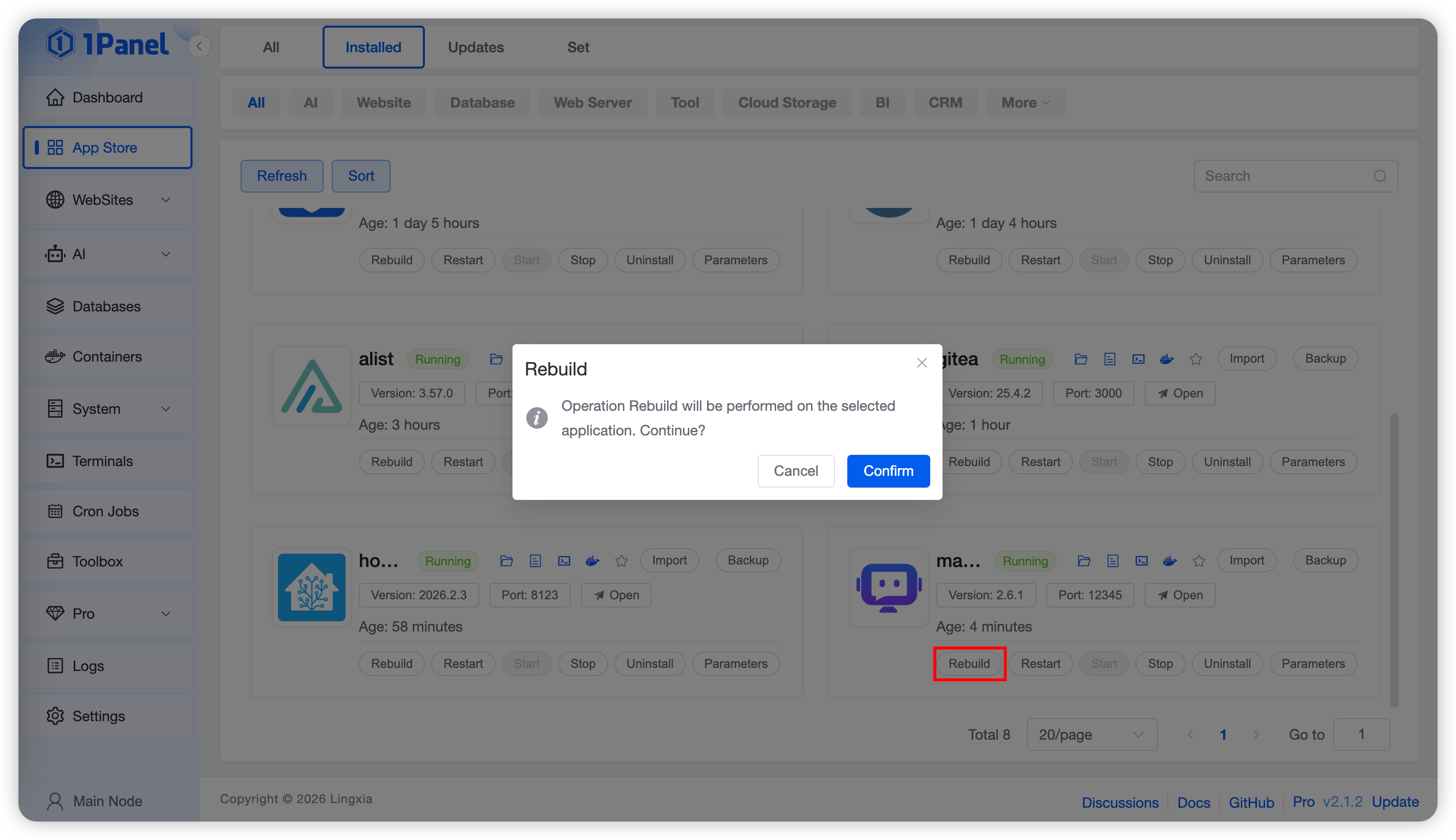1456x840 pixels.
Task: Open the gitea folder directory icon
Action: tap(1081, 359)
